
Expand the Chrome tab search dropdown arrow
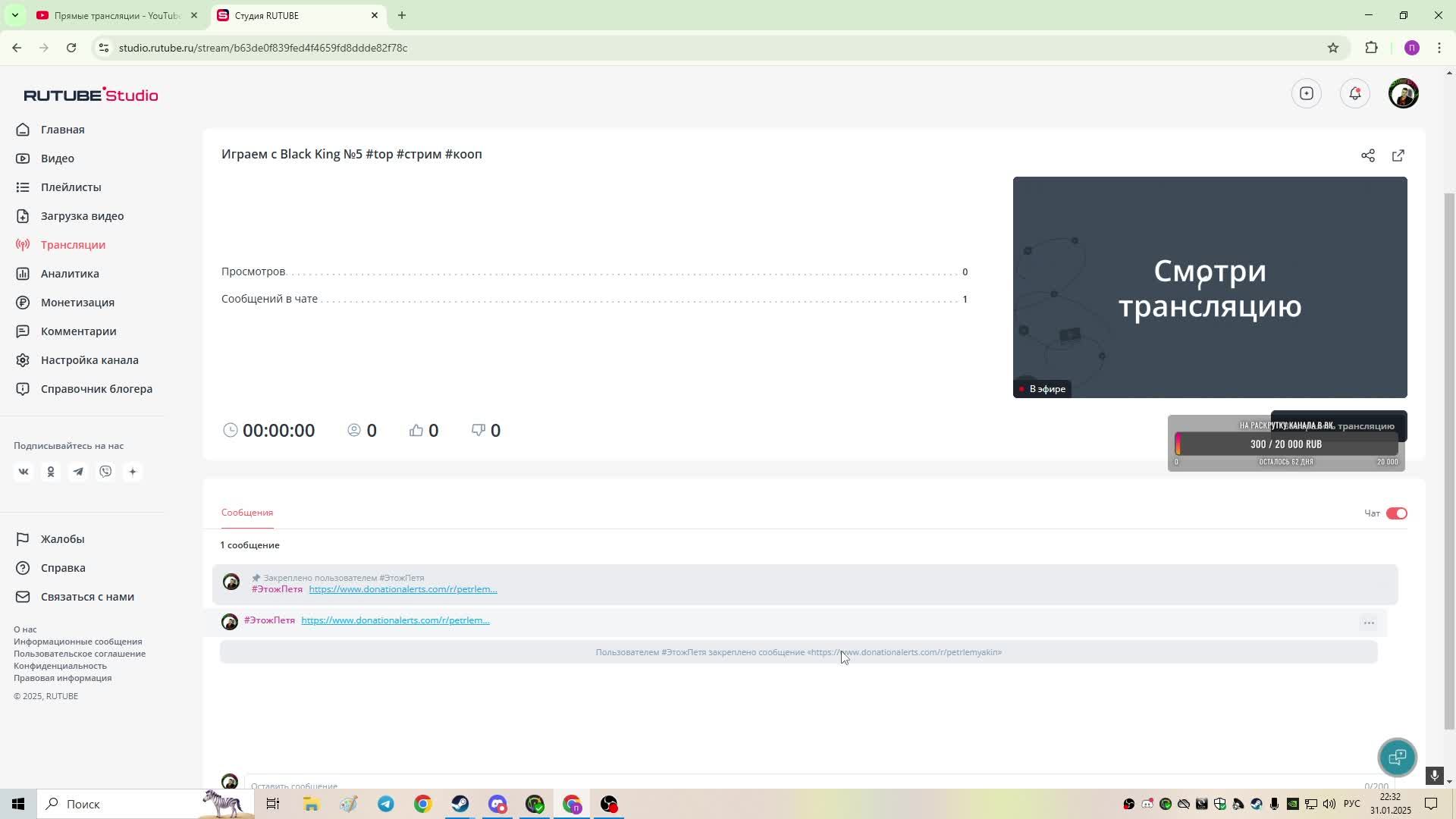point(14,15)
